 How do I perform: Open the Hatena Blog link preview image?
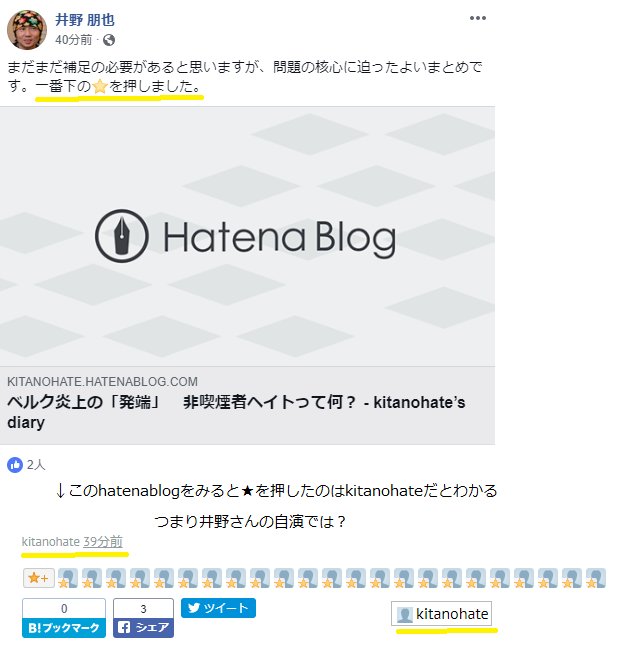[247, 236]
